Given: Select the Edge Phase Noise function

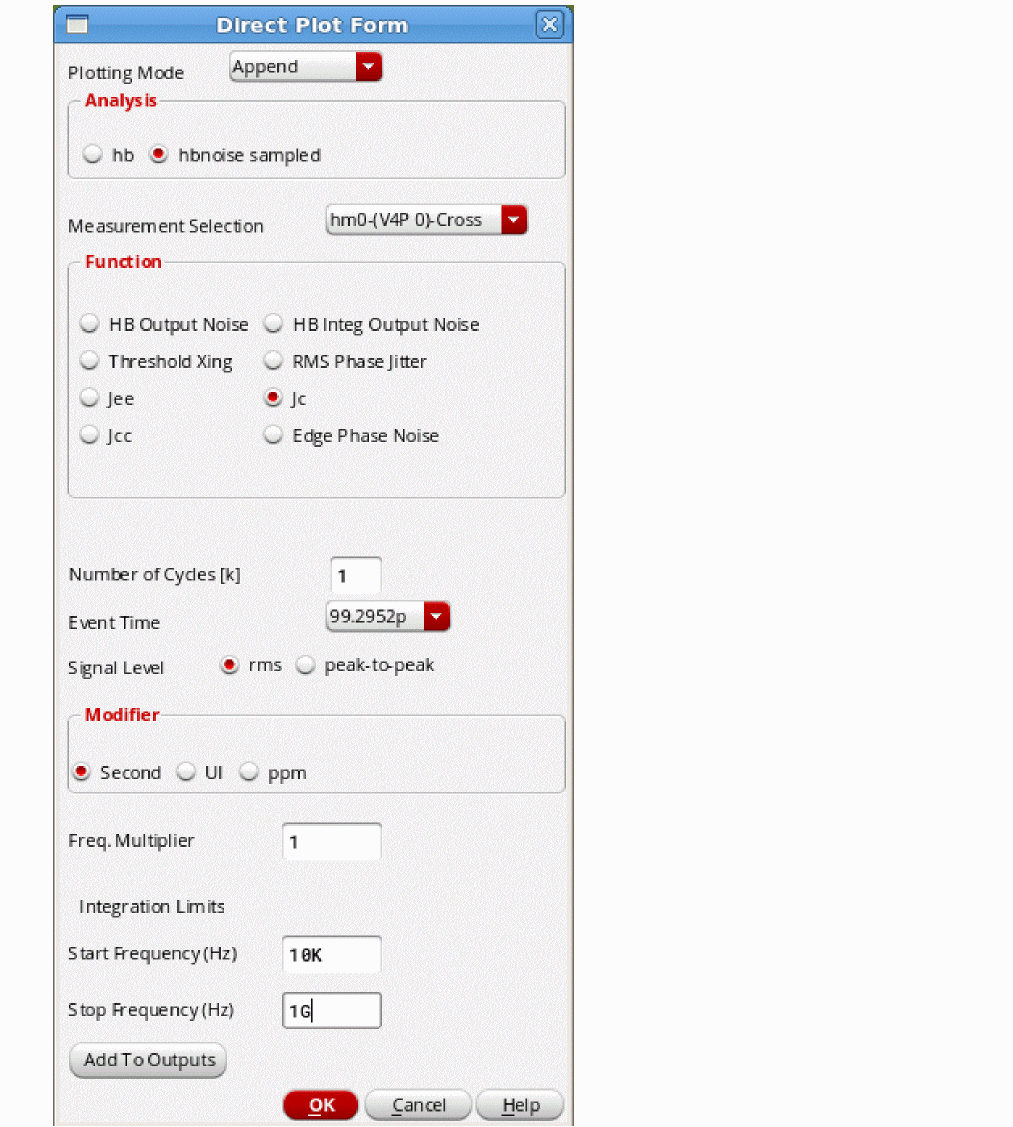Looking at the screenshot, I should (x=273, y=435).
